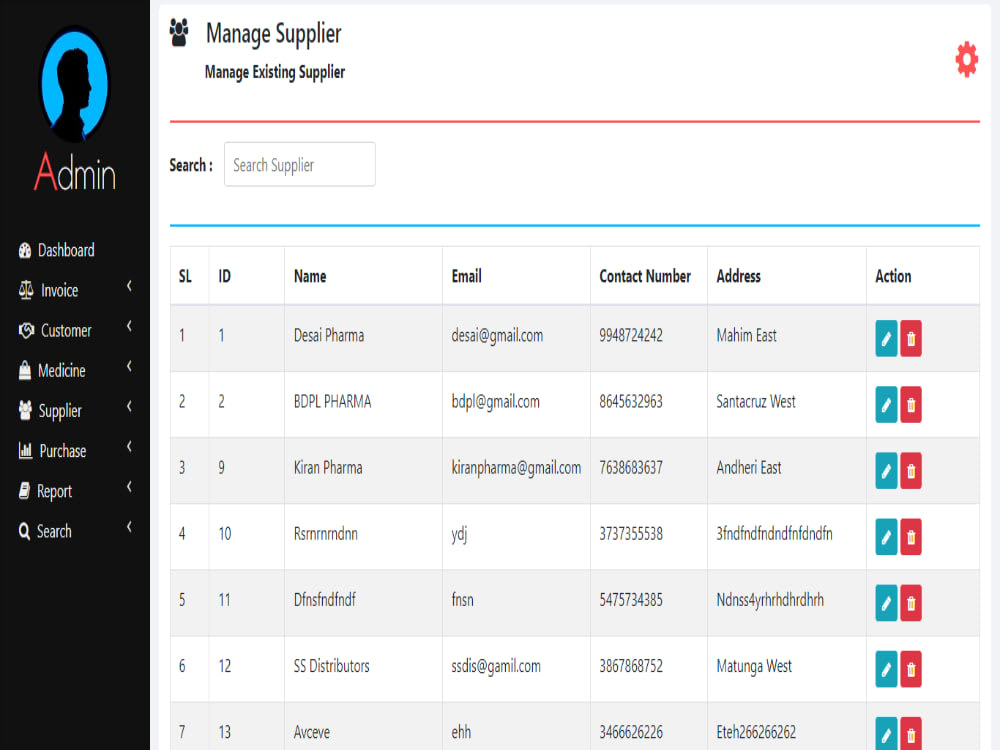The width and height of the screenshot is (1000, 750).
Task: Edit the Avceve supplier row
Action: 886,734
